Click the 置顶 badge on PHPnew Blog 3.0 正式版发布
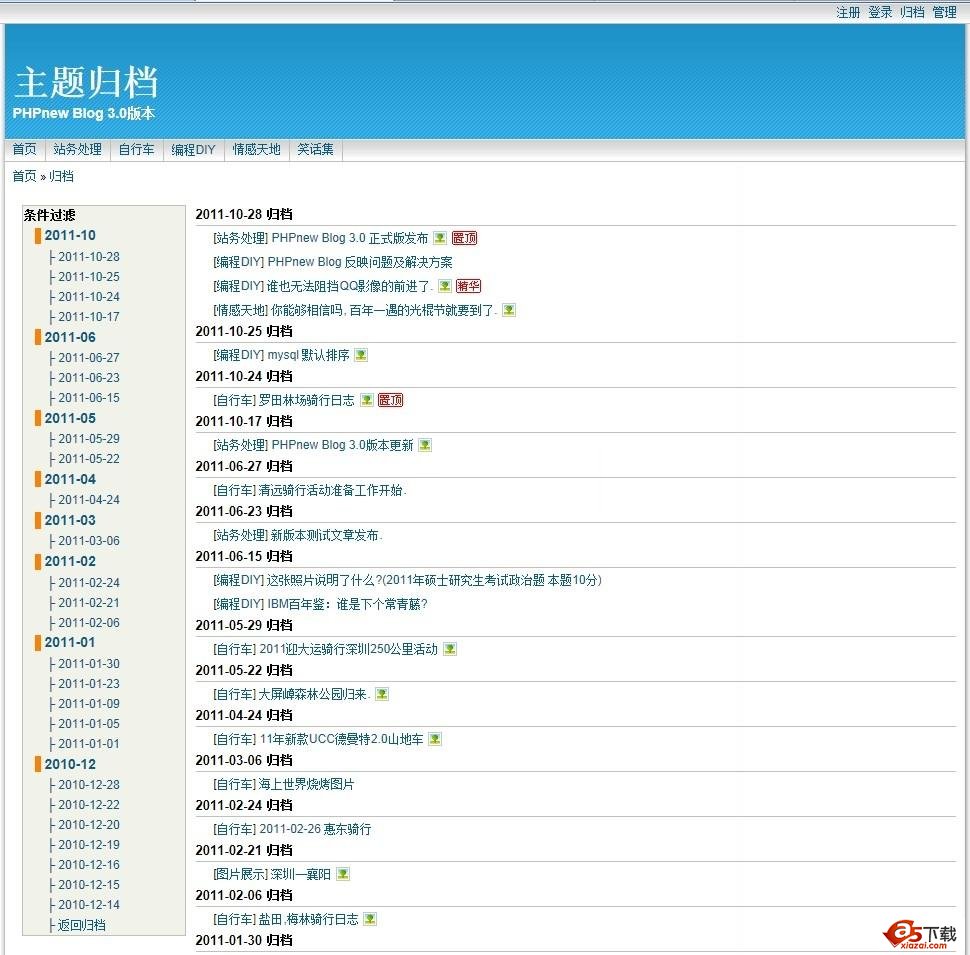This screenshot has height=955, width=970. [465, 238]
